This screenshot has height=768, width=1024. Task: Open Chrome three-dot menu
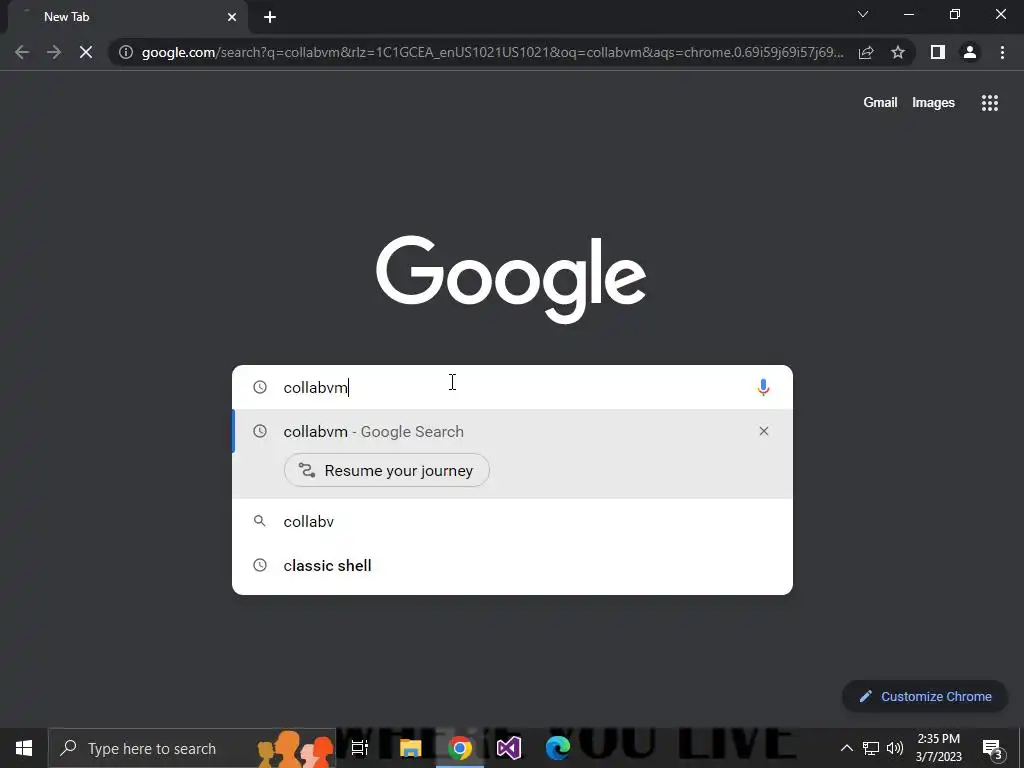[1002, 52]
